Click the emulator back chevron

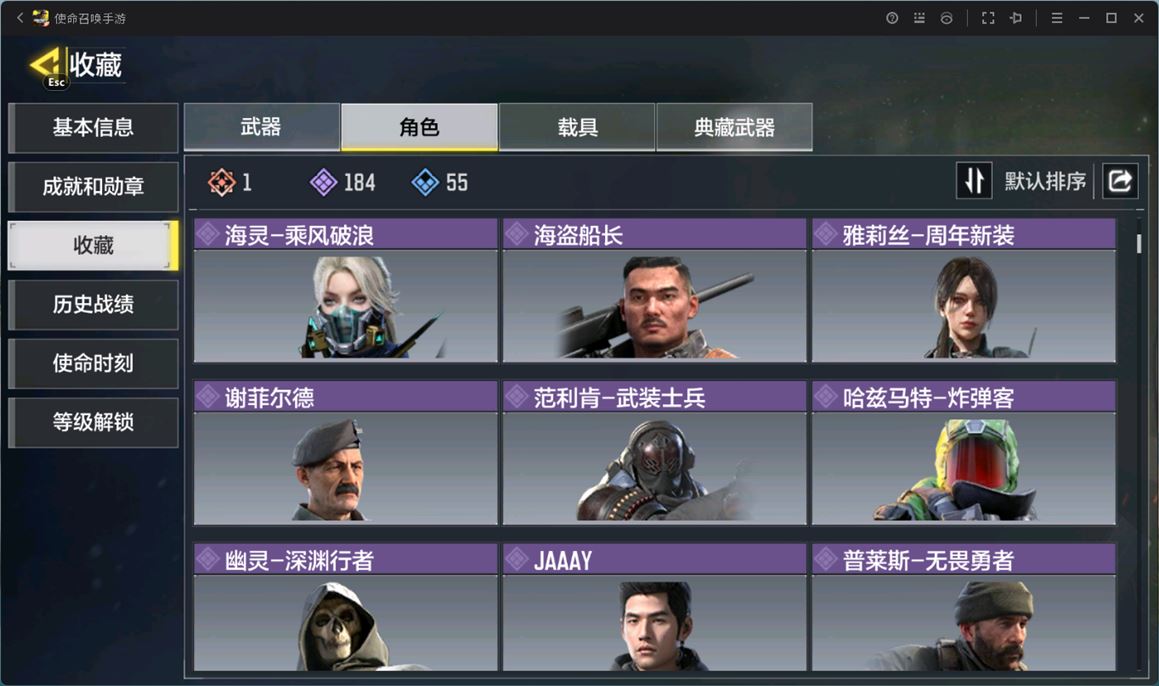click(20, 17)
